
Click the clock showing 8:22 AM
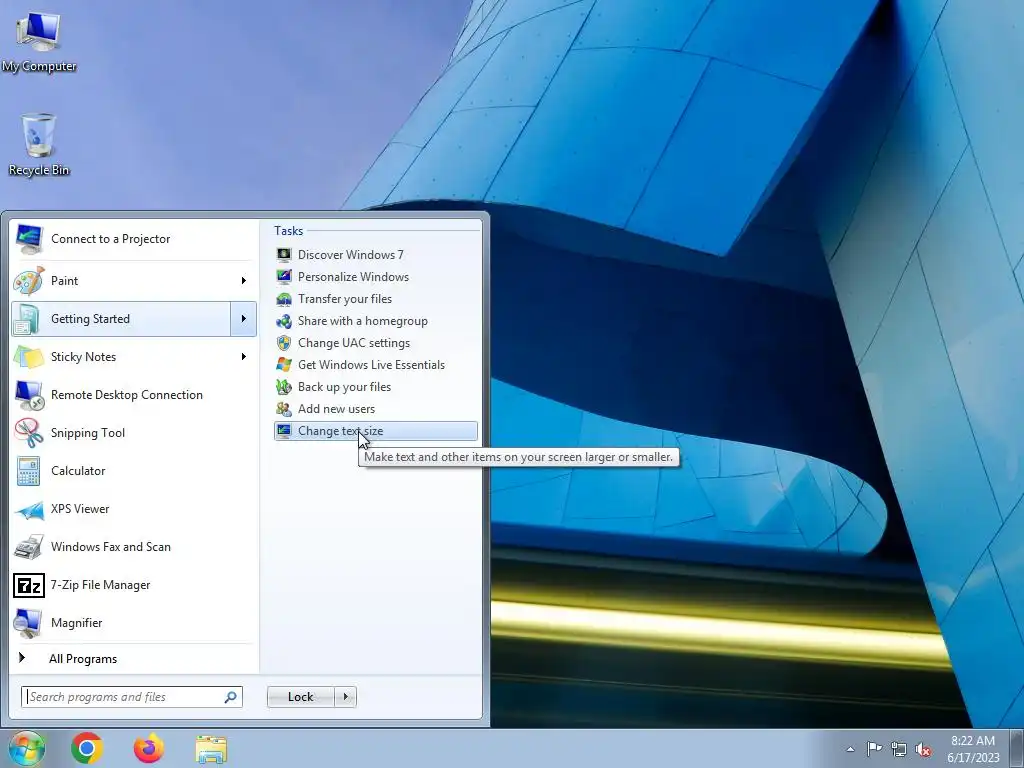[x=973, y=741]
